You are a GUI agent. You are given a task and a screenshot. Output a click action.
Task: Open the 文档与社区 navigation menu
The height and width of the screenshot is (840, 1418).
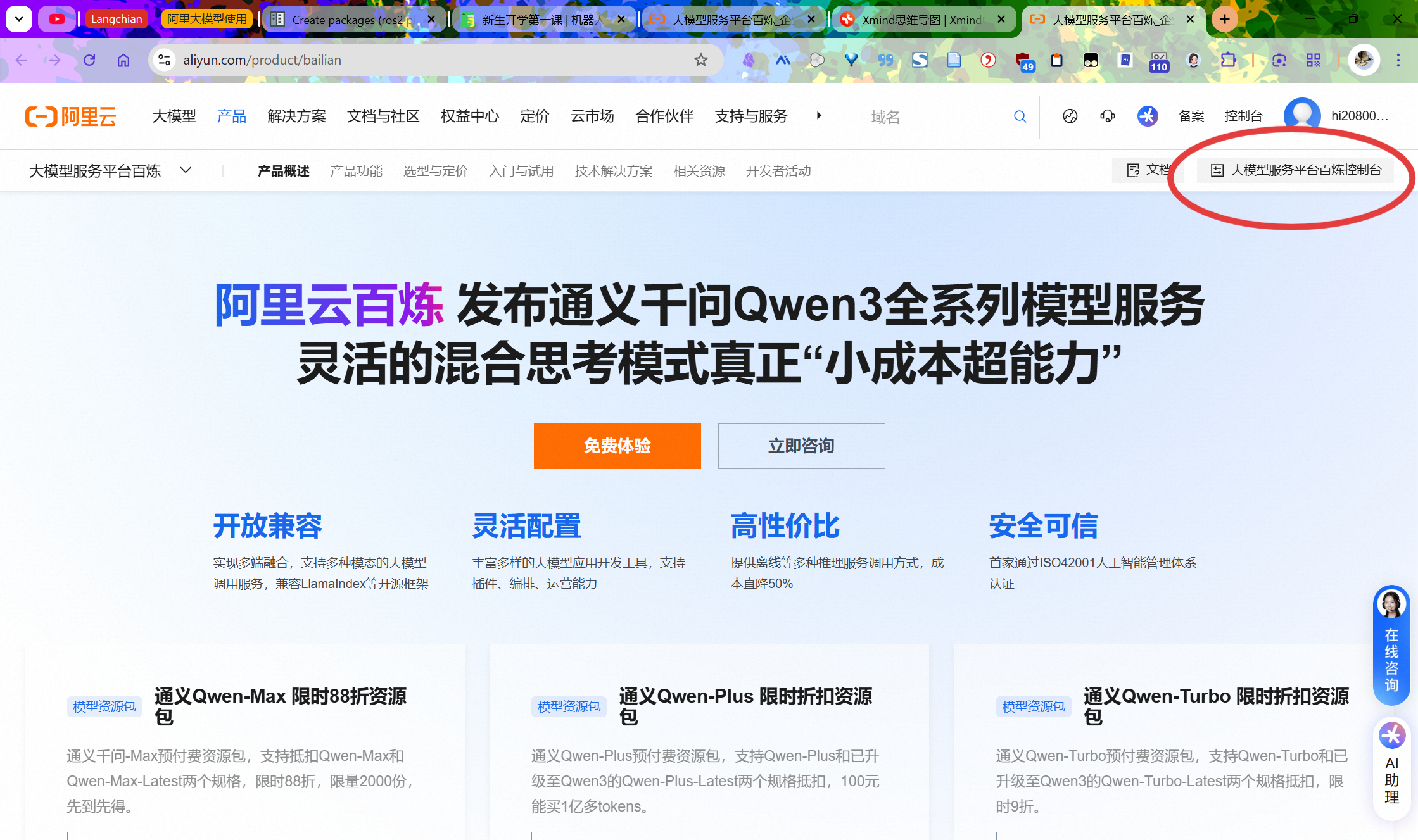coord(383,116)
